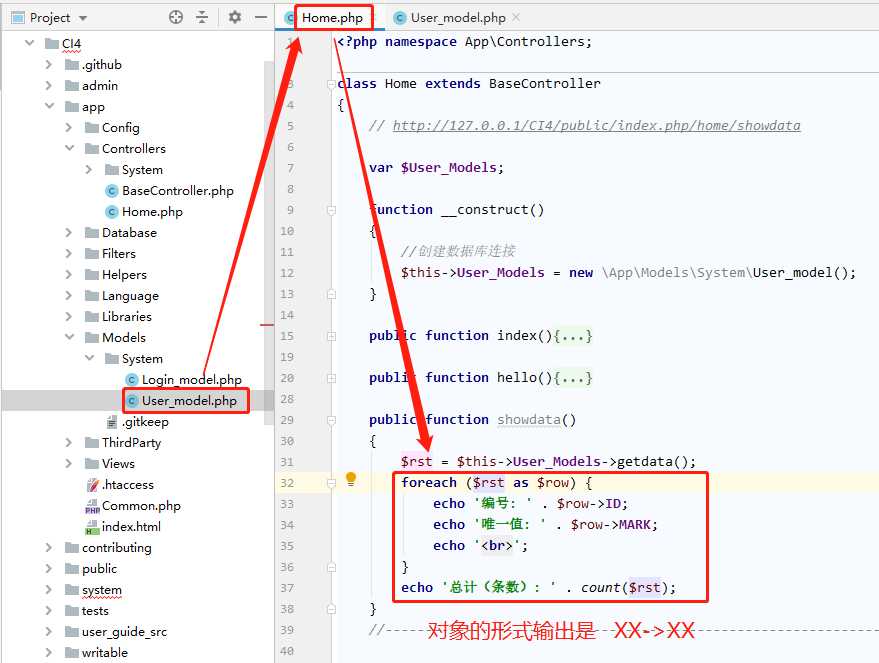879x663 pixels.
Task: Unfold the hello() function
Action: coord(331,378)
